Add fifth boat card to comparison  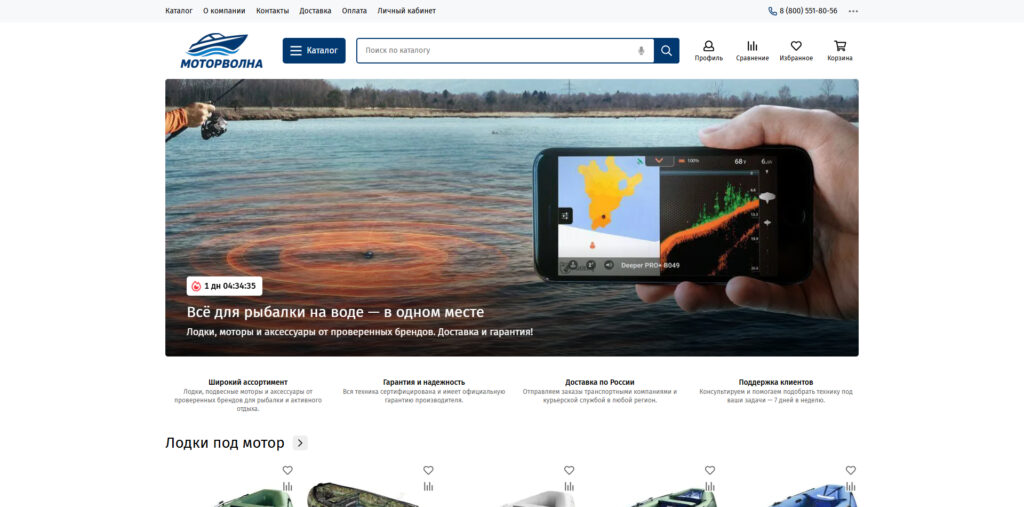coord(850,487)
